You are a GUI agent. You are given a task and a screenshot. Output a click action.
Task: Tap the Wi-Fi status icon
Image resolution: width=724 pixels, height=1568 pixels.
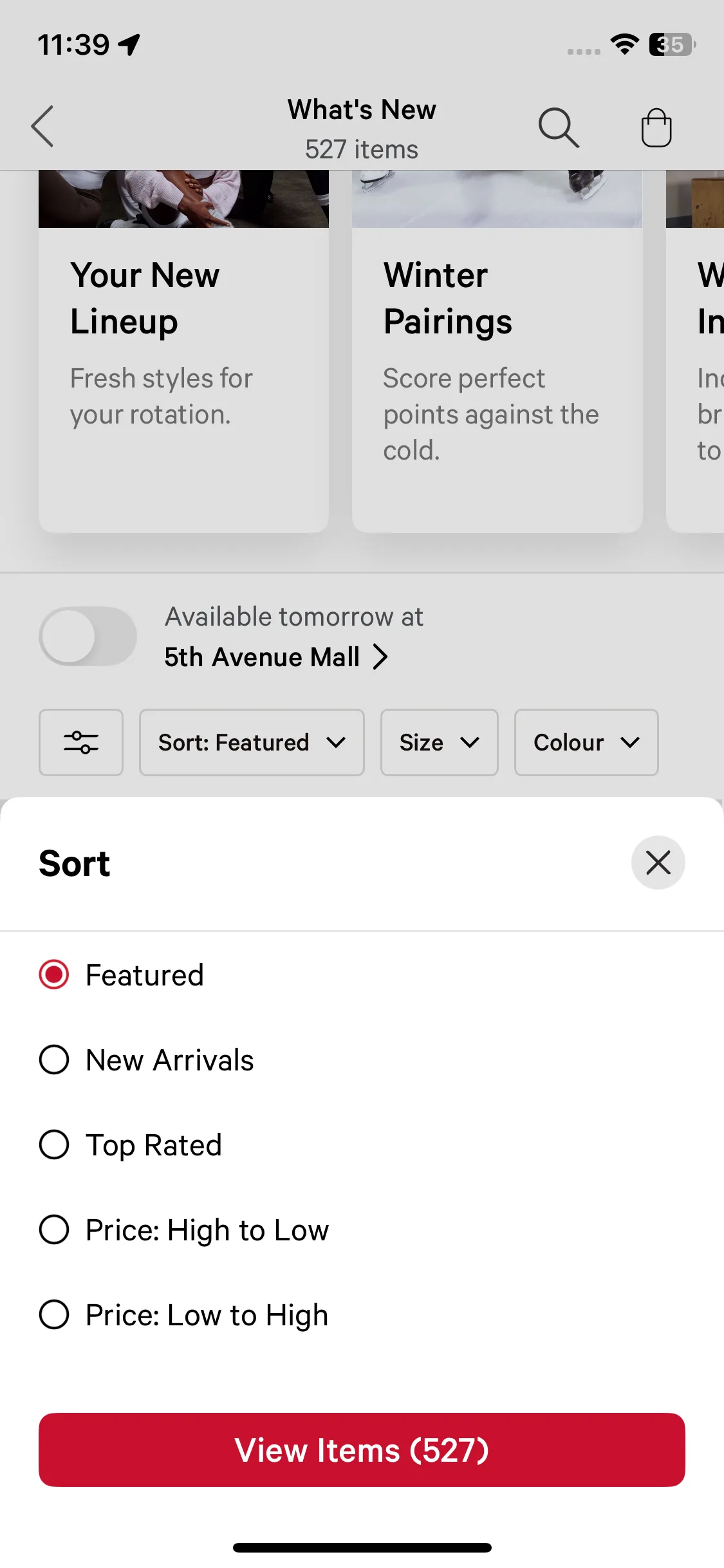click(x=624, y=44)
